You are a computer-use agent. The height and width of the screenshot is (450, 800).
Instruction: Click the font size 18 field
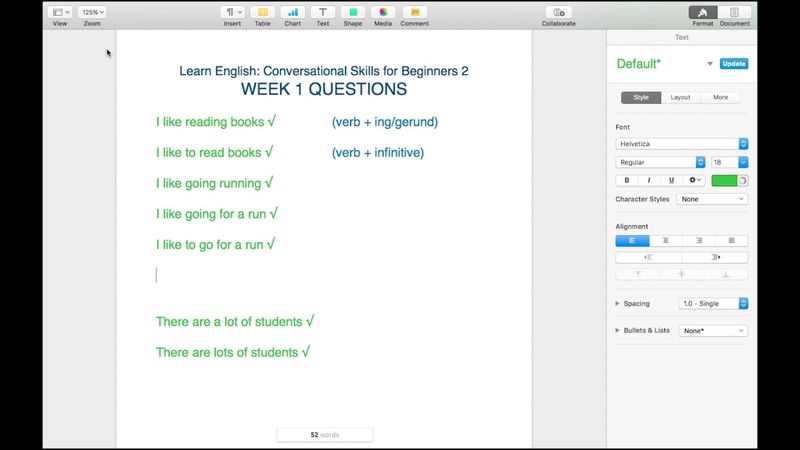(724, 162)
